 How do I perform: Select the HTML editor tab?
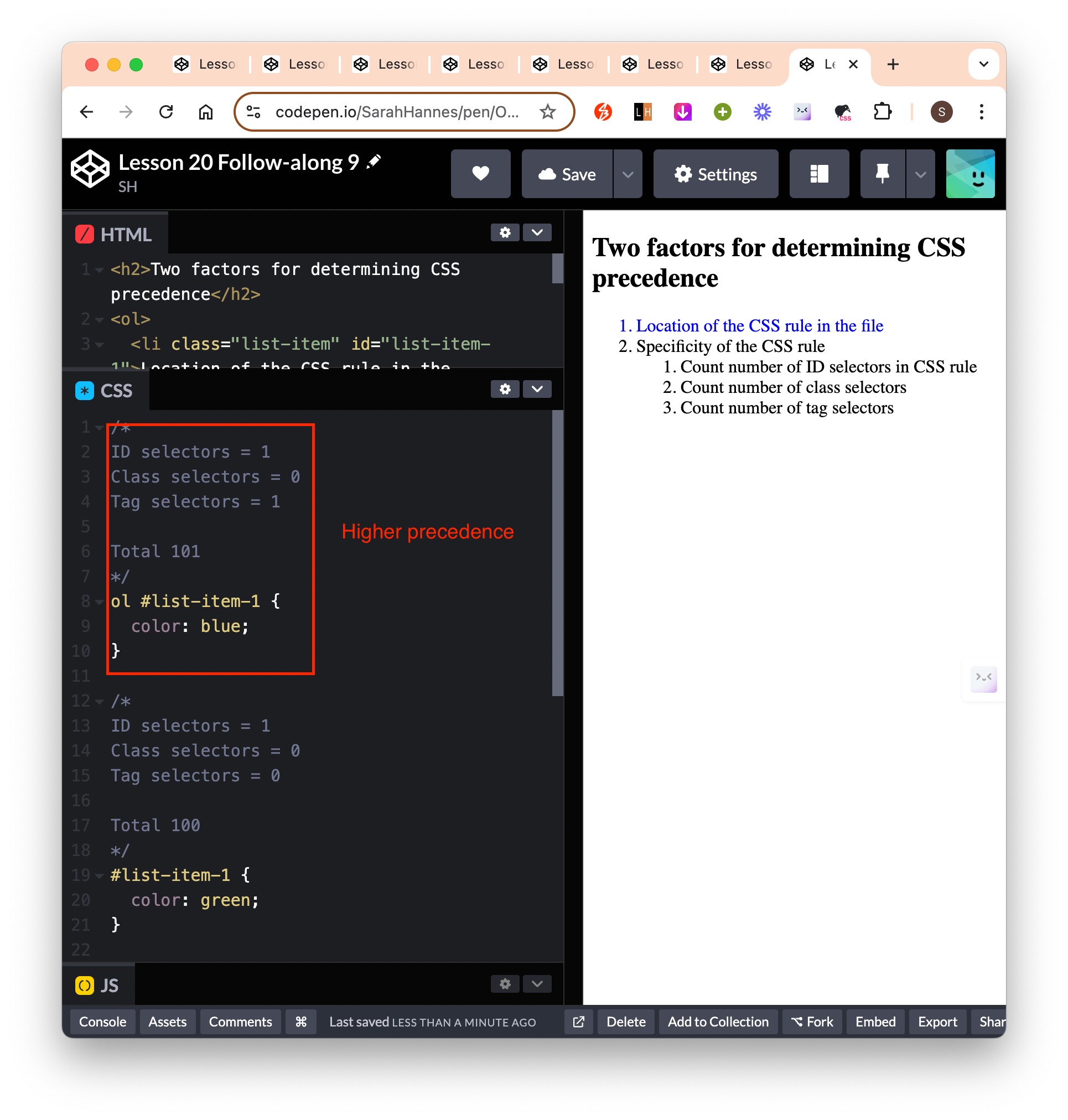(x=115, y=234)
